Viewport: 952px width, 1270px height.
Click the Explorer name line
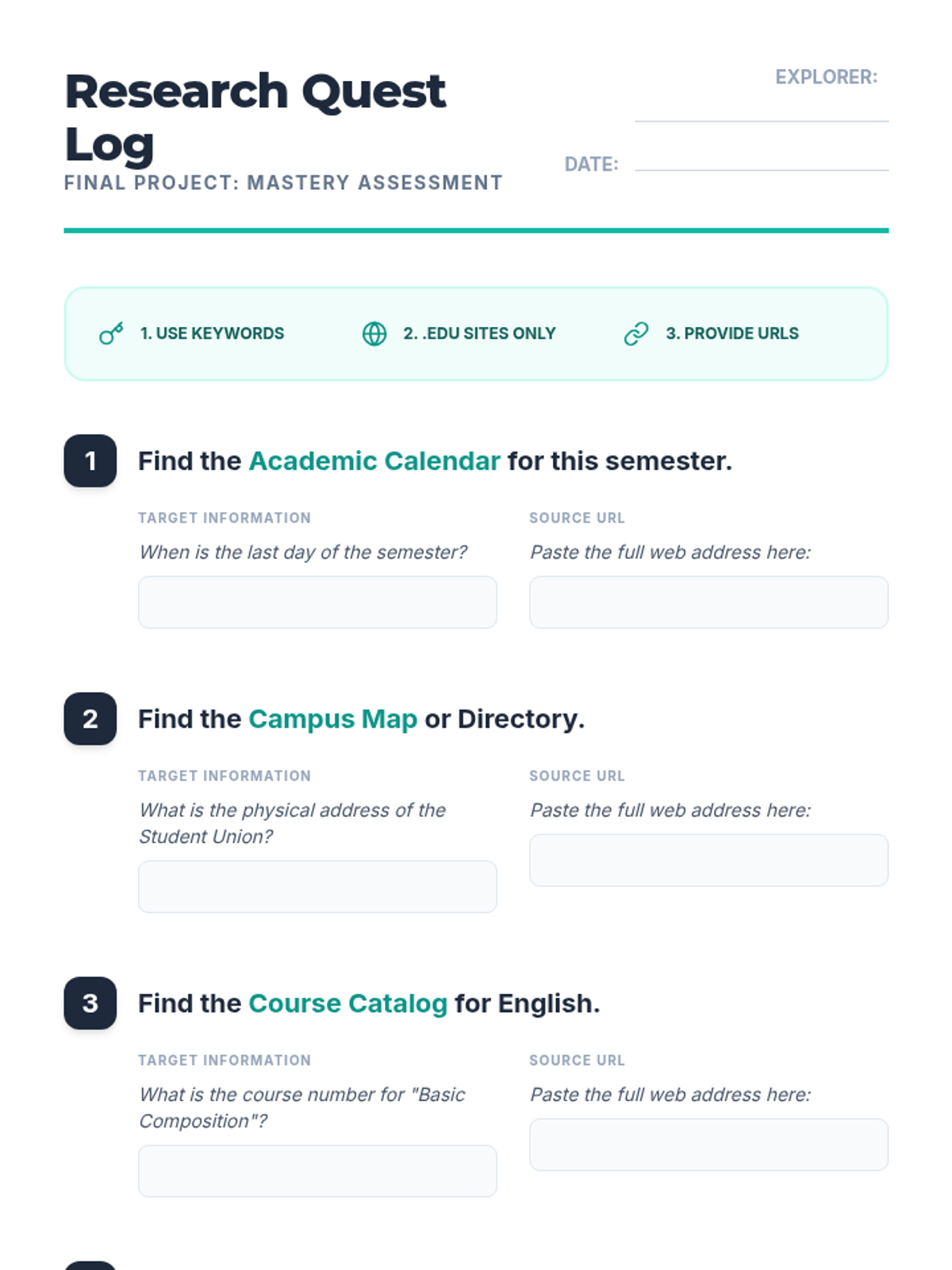(762, 111)
